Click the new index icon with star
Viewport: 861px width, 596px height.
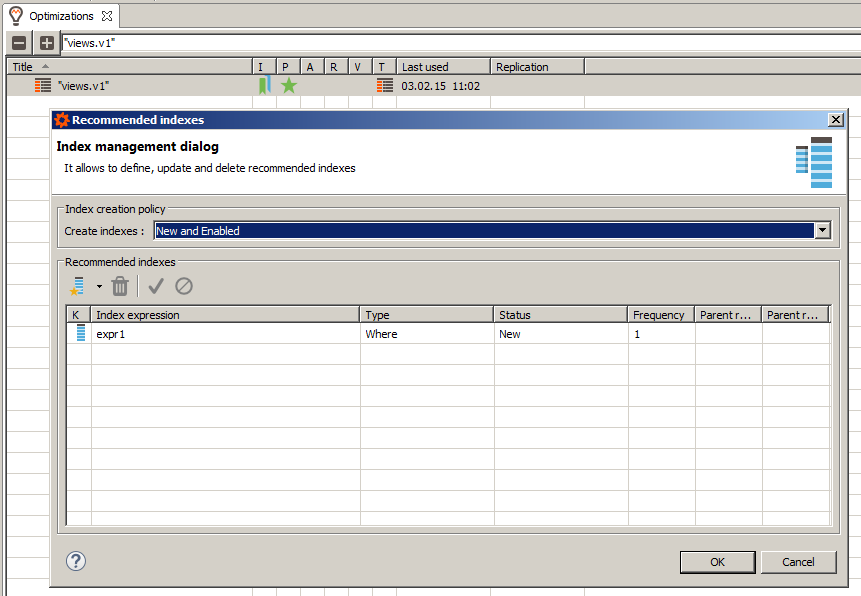(x=77, y=287)
